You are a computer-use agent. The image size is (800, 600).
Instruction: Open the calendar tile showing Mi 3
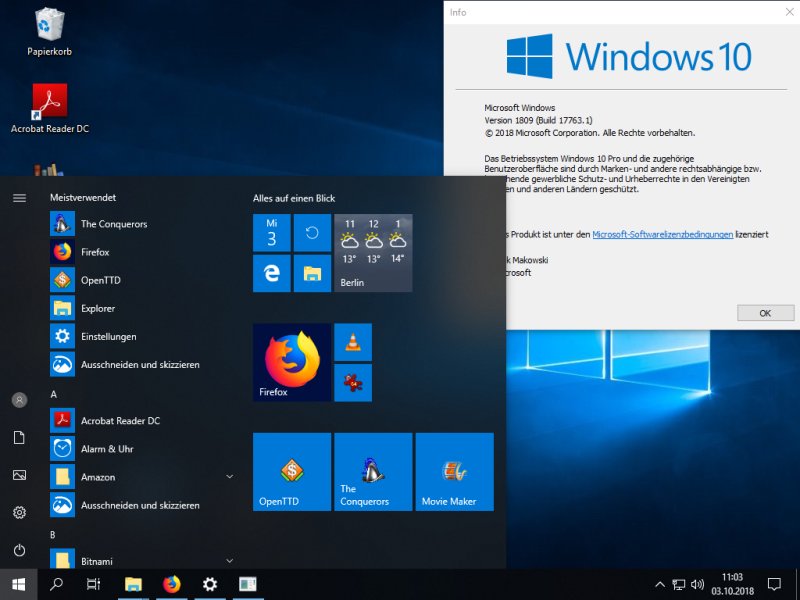coord(272,233)
